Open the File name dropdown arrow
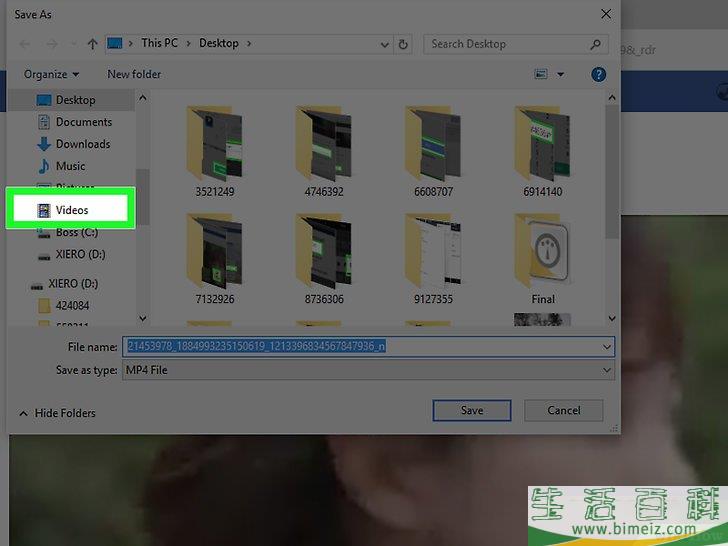The height and width of the screenshot is (546, 728). coord(607,347)
